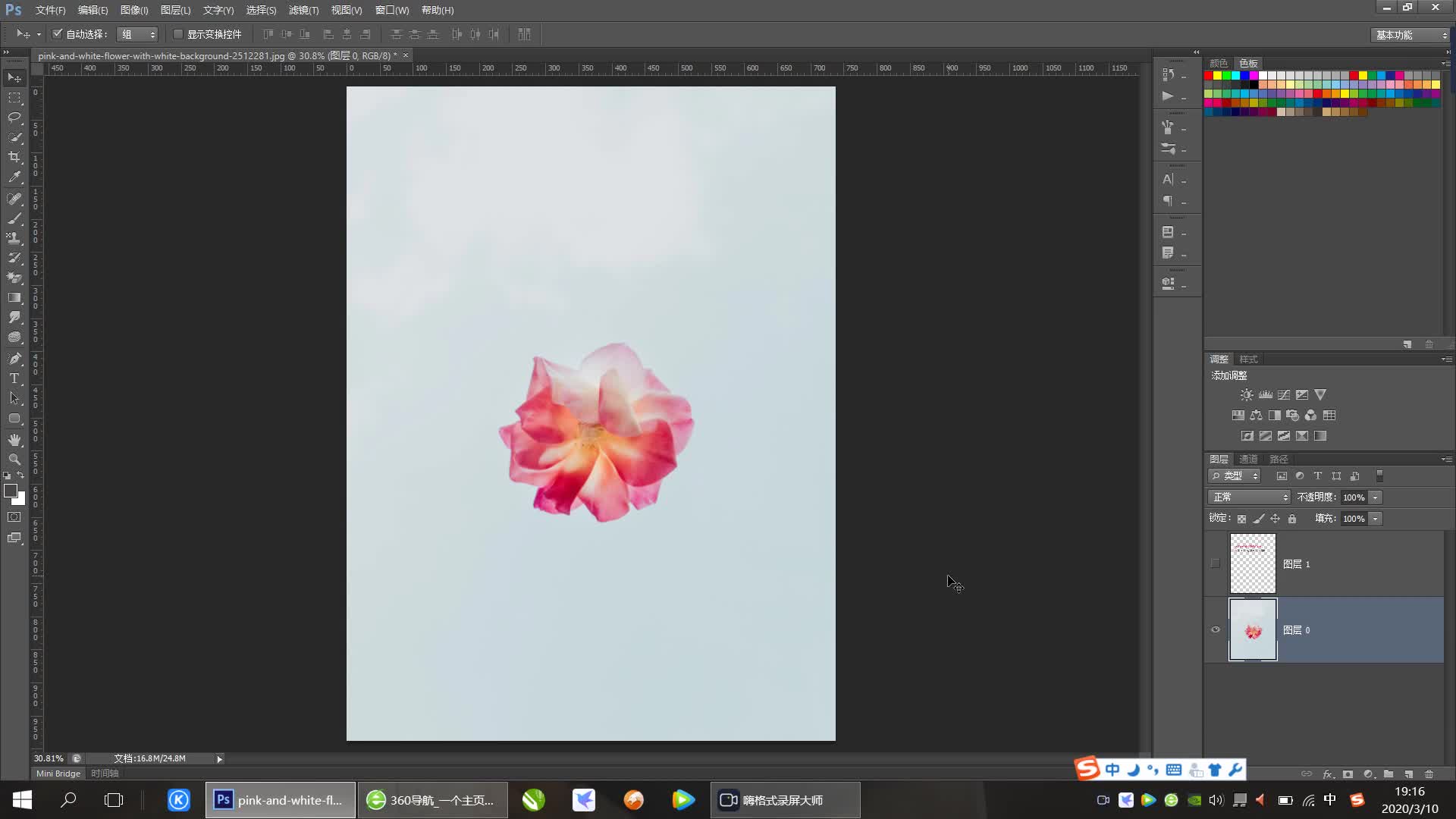Select the Crop tool

pos(14,157)
